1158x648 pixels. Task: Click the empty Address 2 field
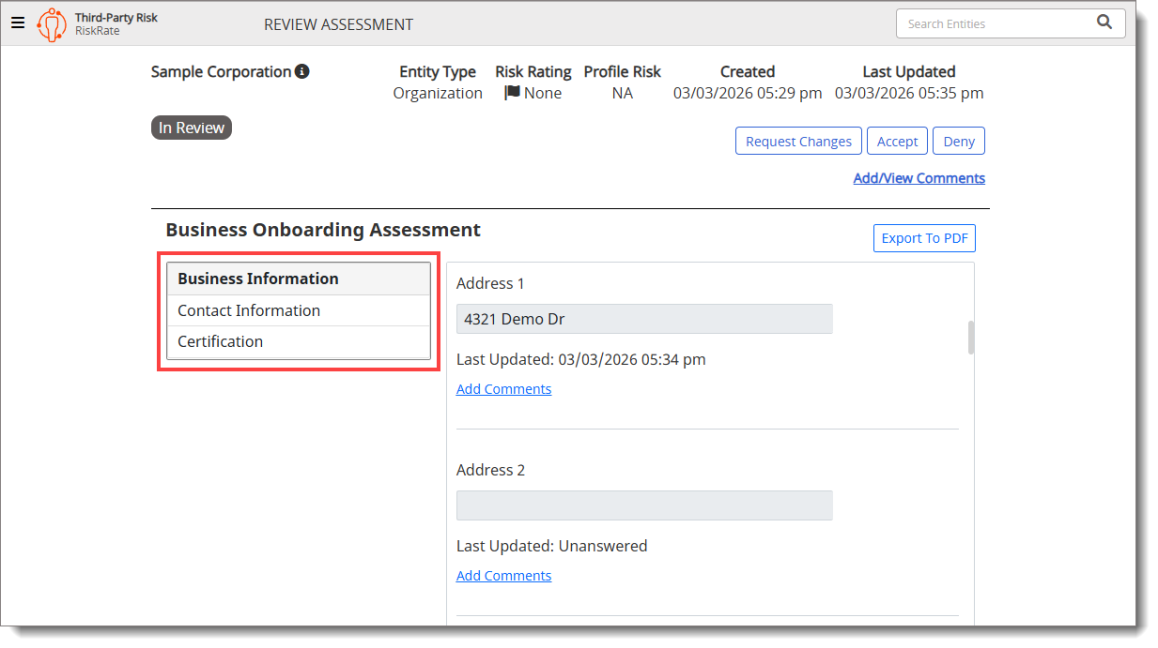click(644, 505)
